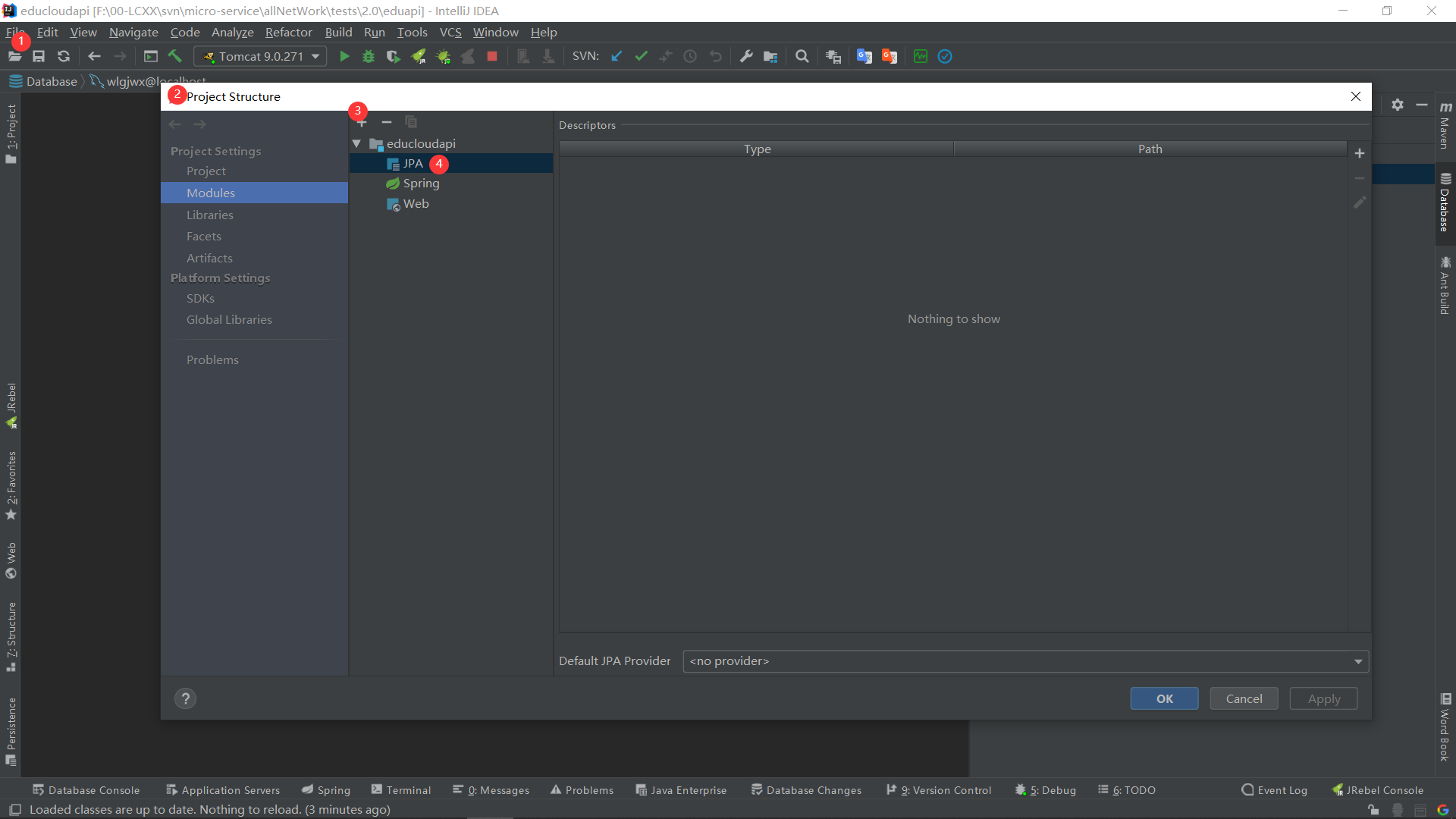Viewport: 1456px width, 819px height.
Task: Click the red Stop icon
Action: click(x=492, y=56)
